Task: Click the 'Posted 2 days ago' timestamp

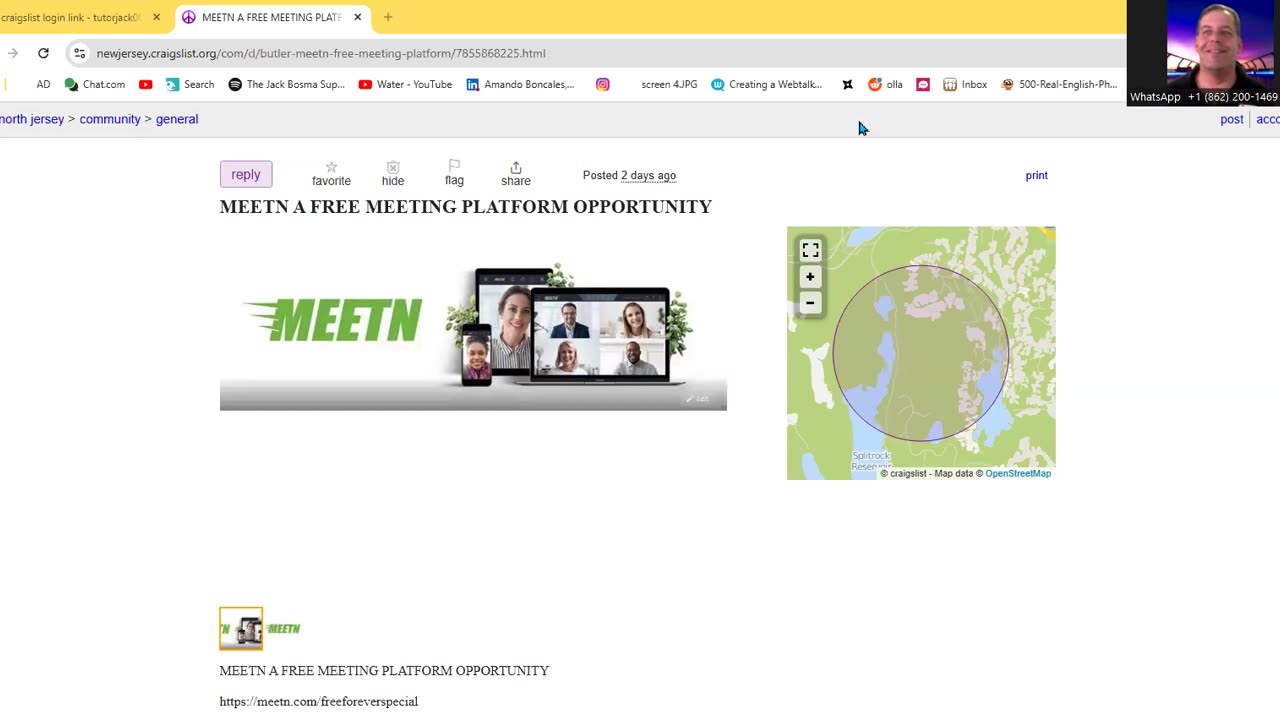Action: pos(629,175)
